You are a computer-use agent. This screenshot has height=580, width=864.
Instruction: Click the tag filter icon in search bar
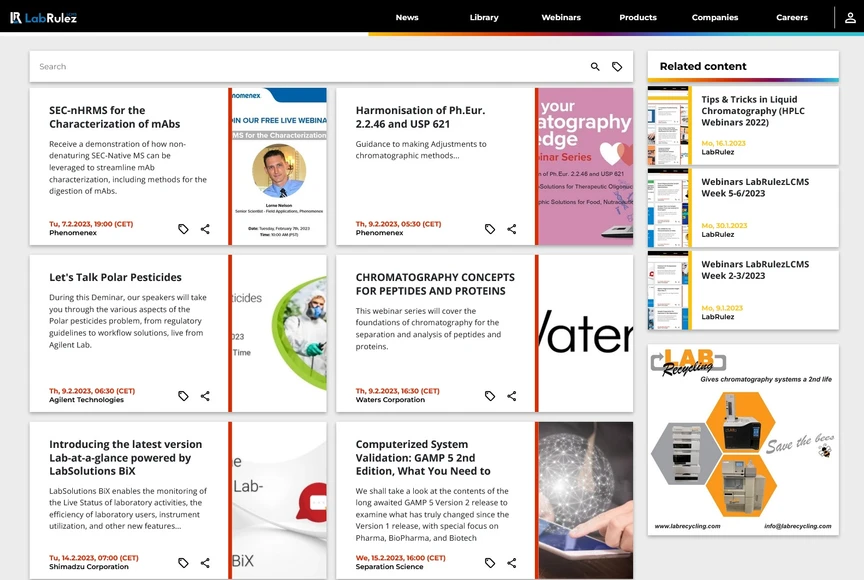(617, 67)
